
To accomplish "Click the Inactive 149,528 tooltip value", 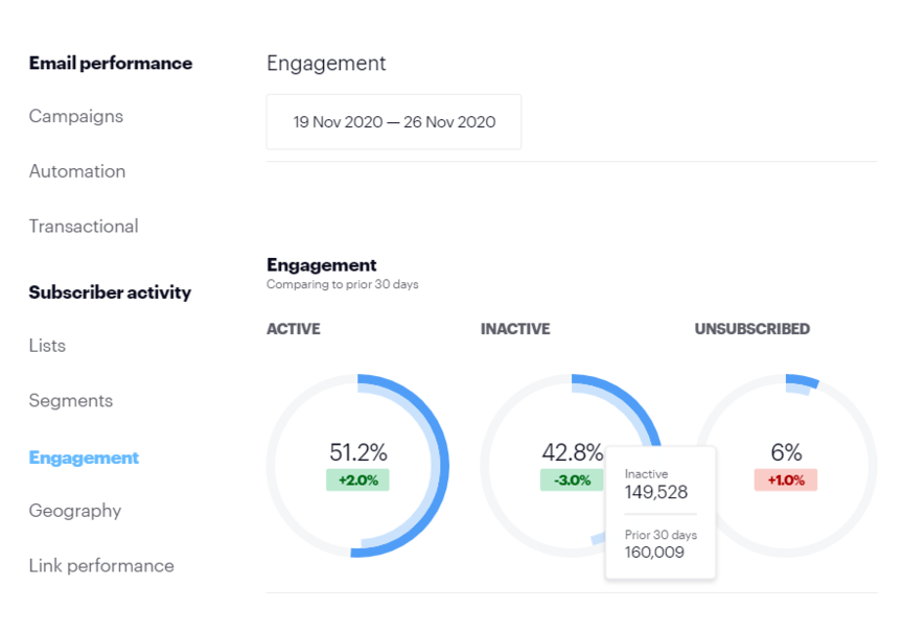I will (x=656, y=491).
